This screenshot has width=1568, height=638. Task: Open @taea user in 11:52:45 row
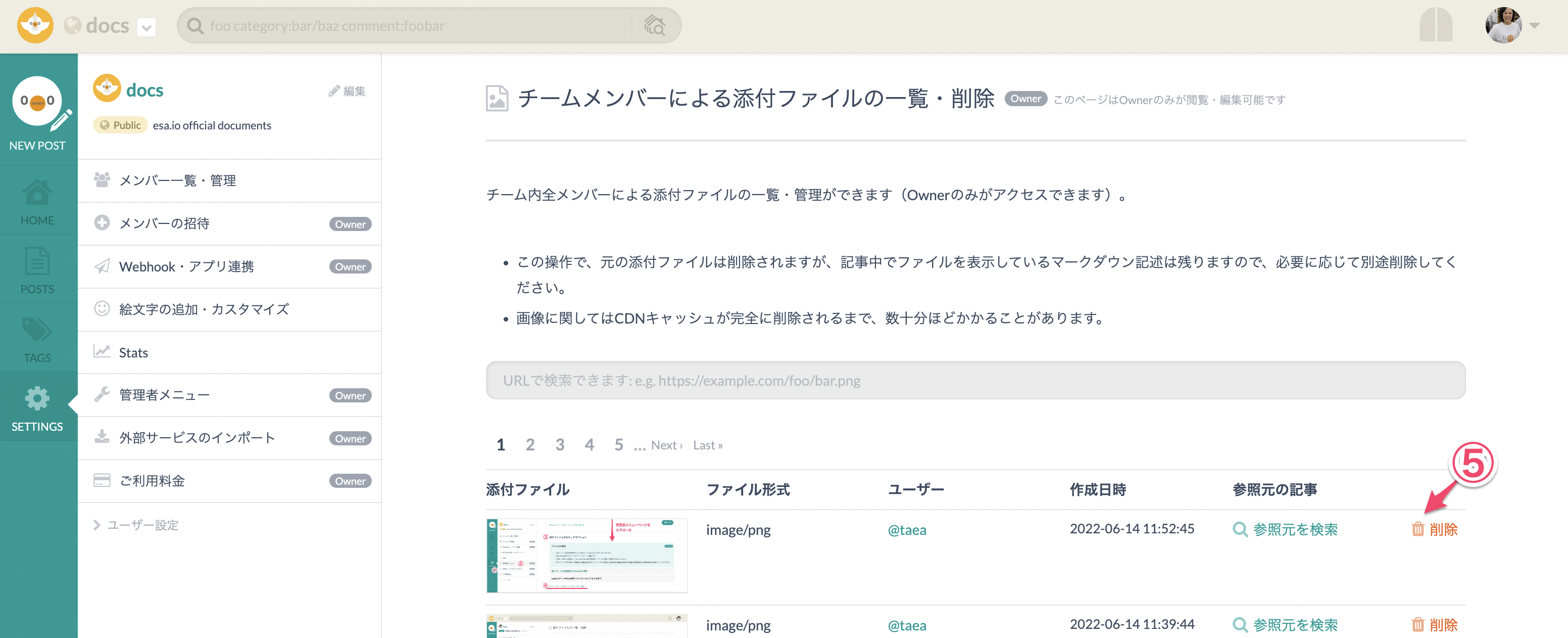[907, 530]
